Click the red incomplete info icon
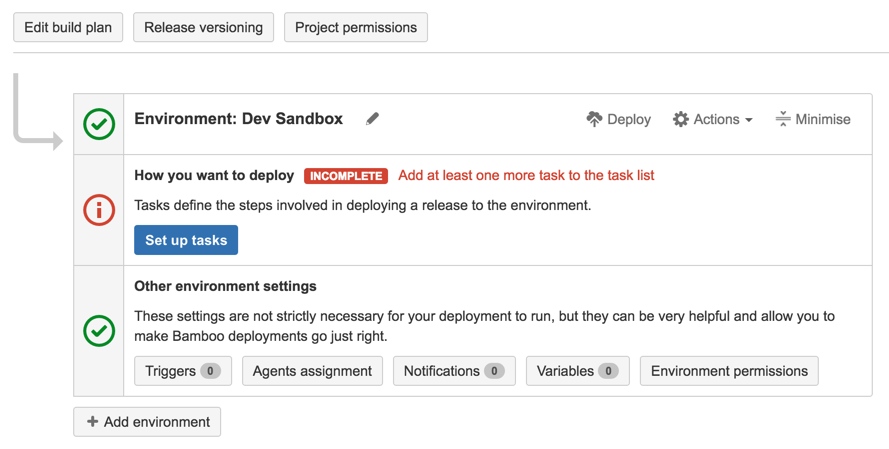 pyautogui.click(x=99, y=210)
